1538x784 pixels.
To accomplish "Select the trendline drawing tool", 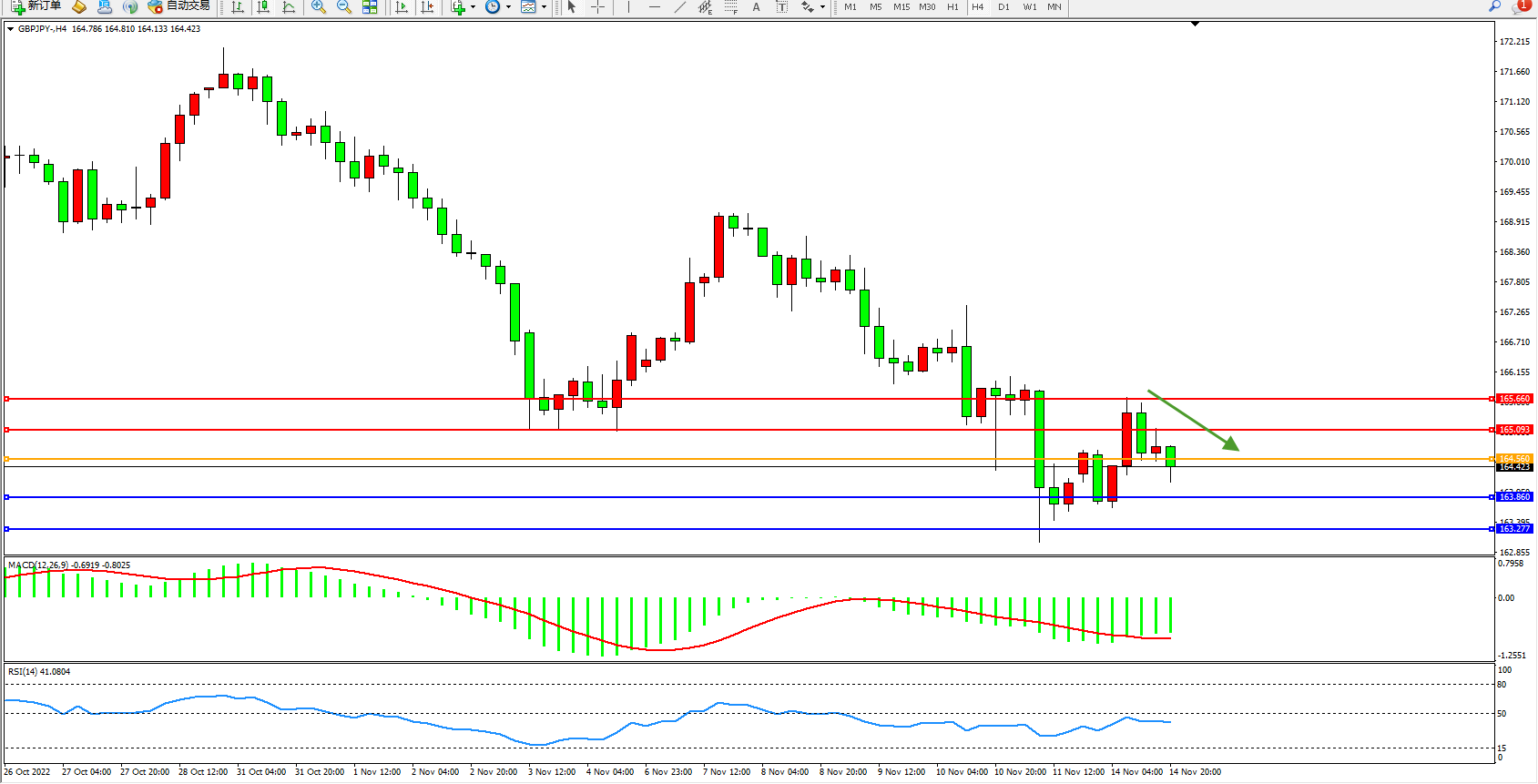I will click(x=679, y=7).
